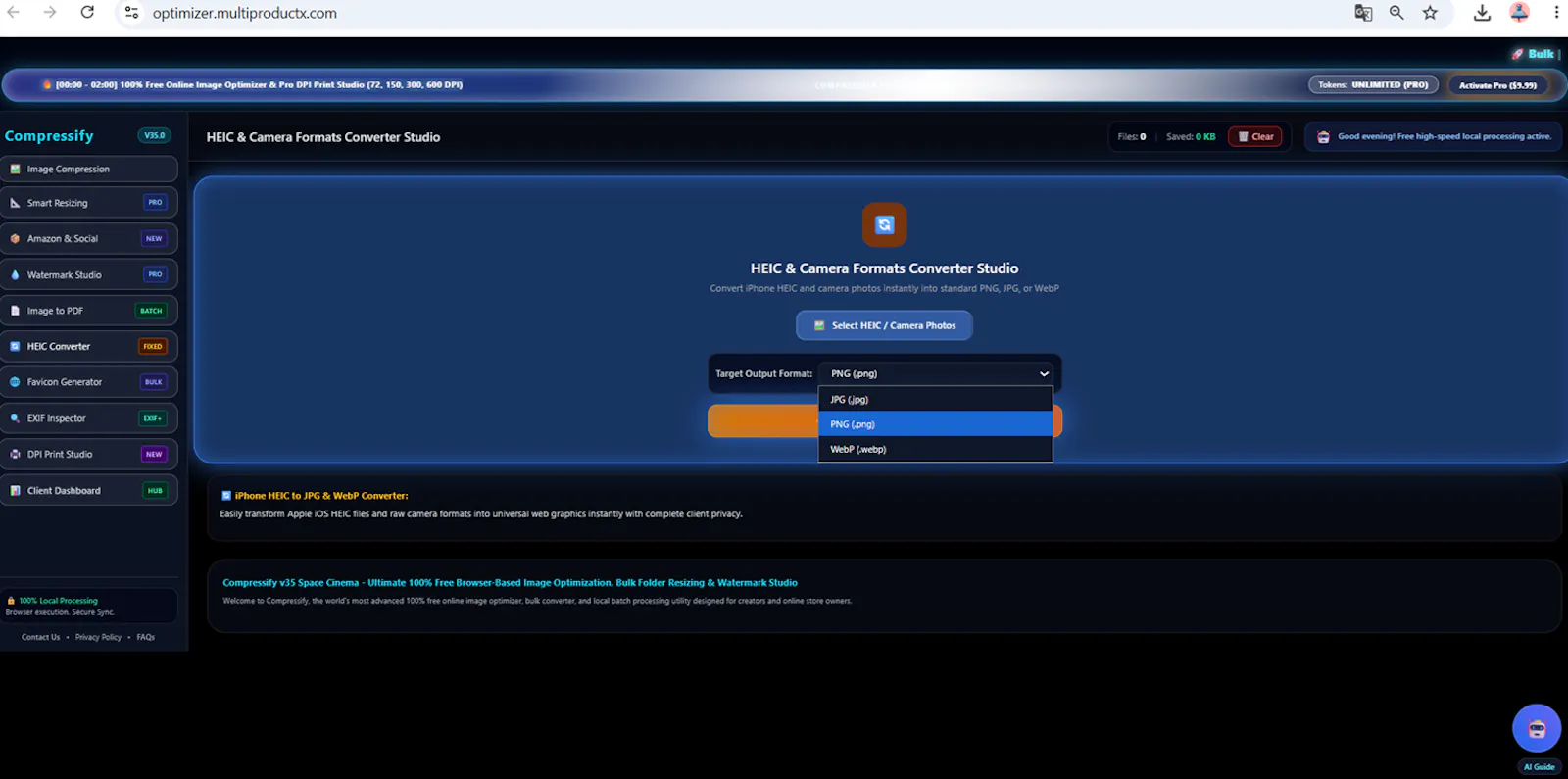The height and width of the screenshot is (779, 1568).
Task: Click the optimizer.multiproductx.com address bar
Action: (245, 13)
